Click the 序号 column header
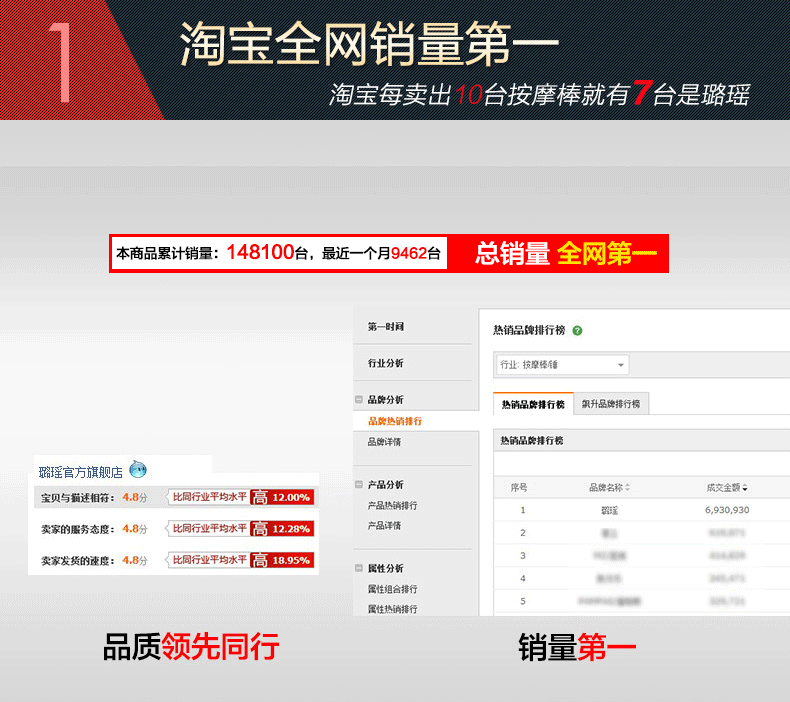Screen dimensions: 790x702 tap(519, 487)
